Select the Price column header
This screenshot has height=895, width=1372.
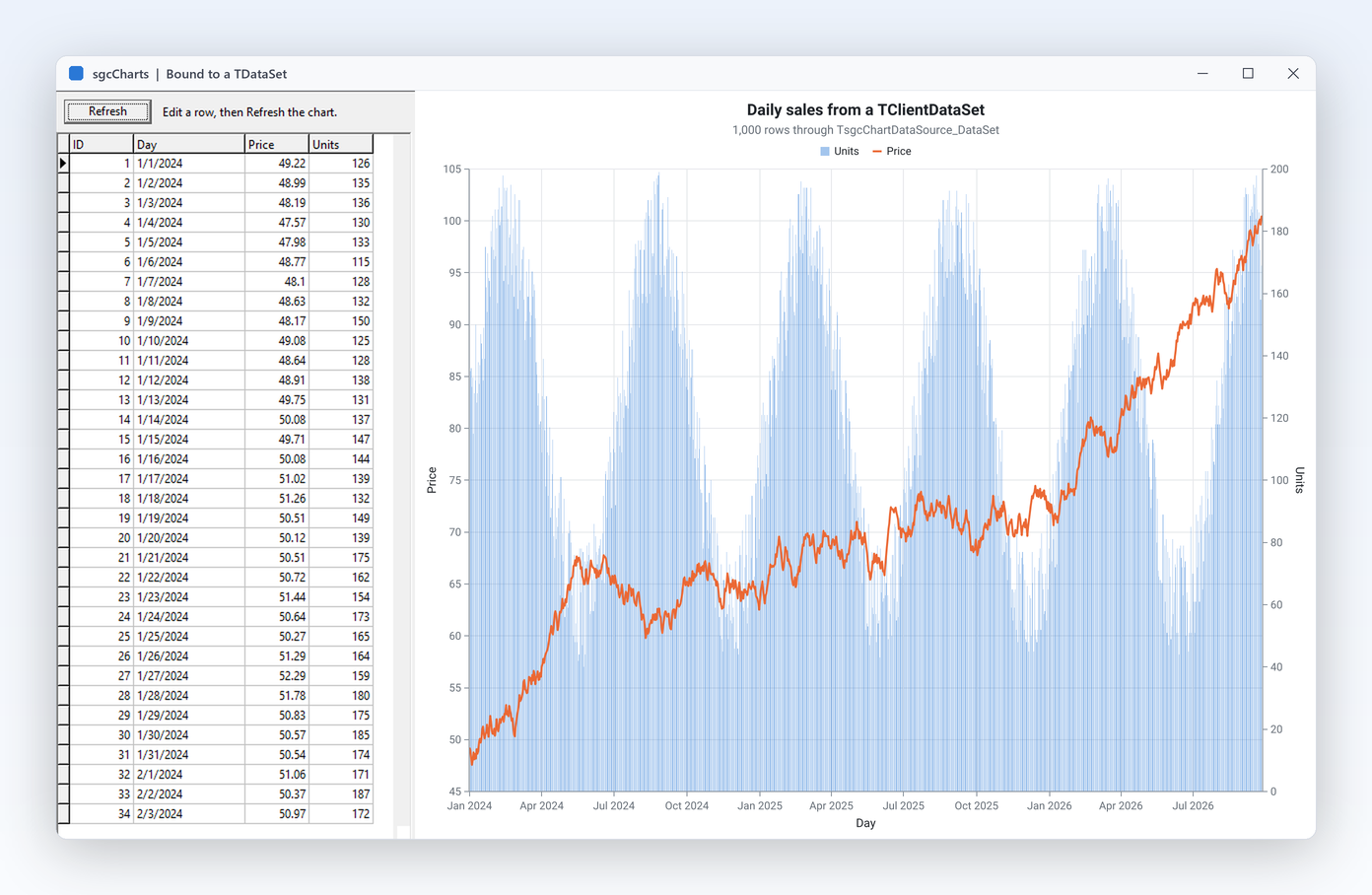(277, 144)
